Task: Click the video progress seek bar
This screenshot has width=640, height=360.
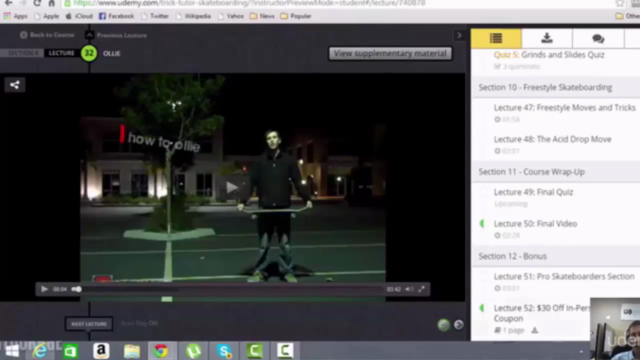Action: [x=229, y=289]
